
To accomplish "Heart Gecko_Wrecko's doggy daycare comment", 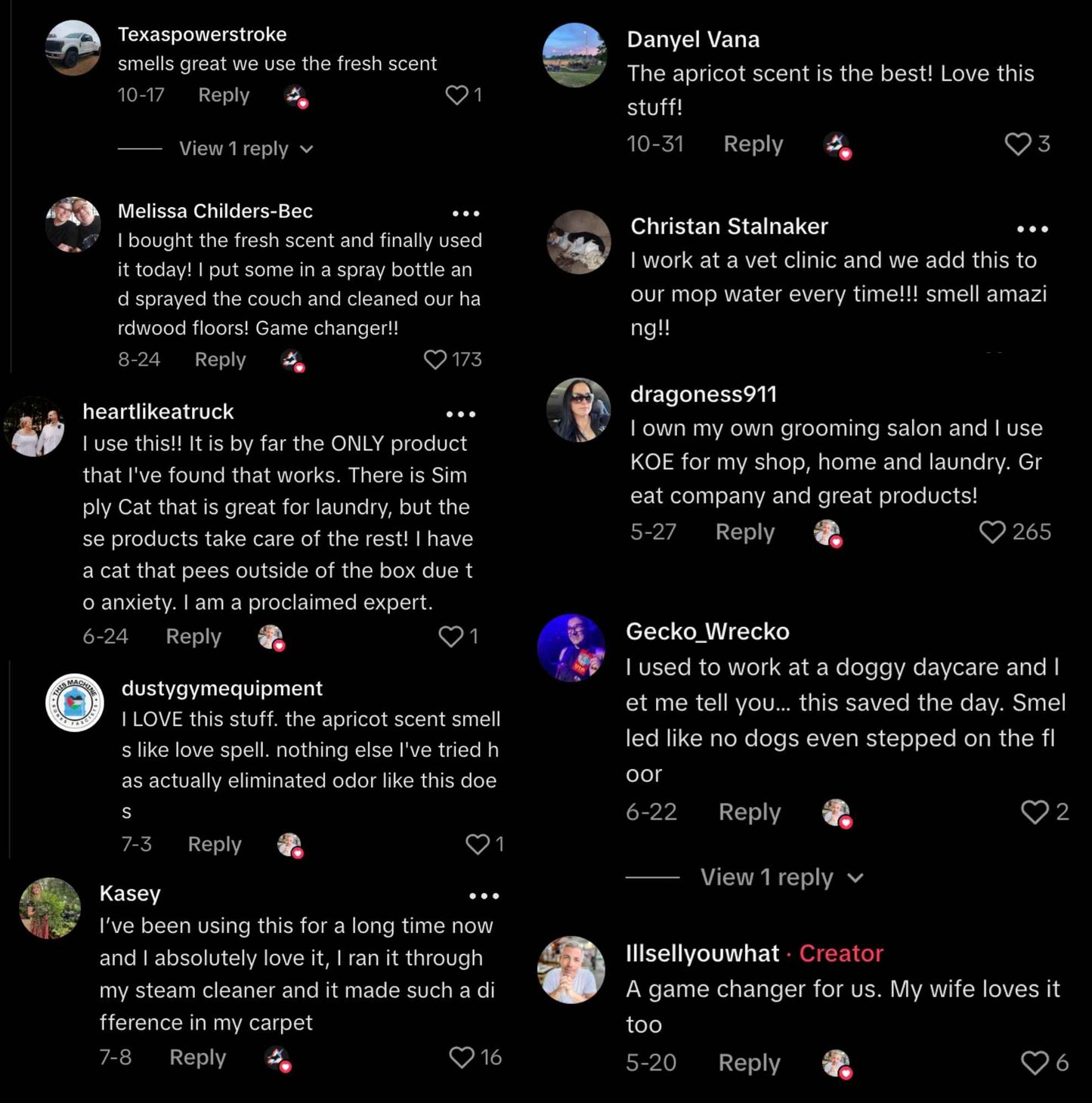I will pyautogui.click(x=1034, y=811).
